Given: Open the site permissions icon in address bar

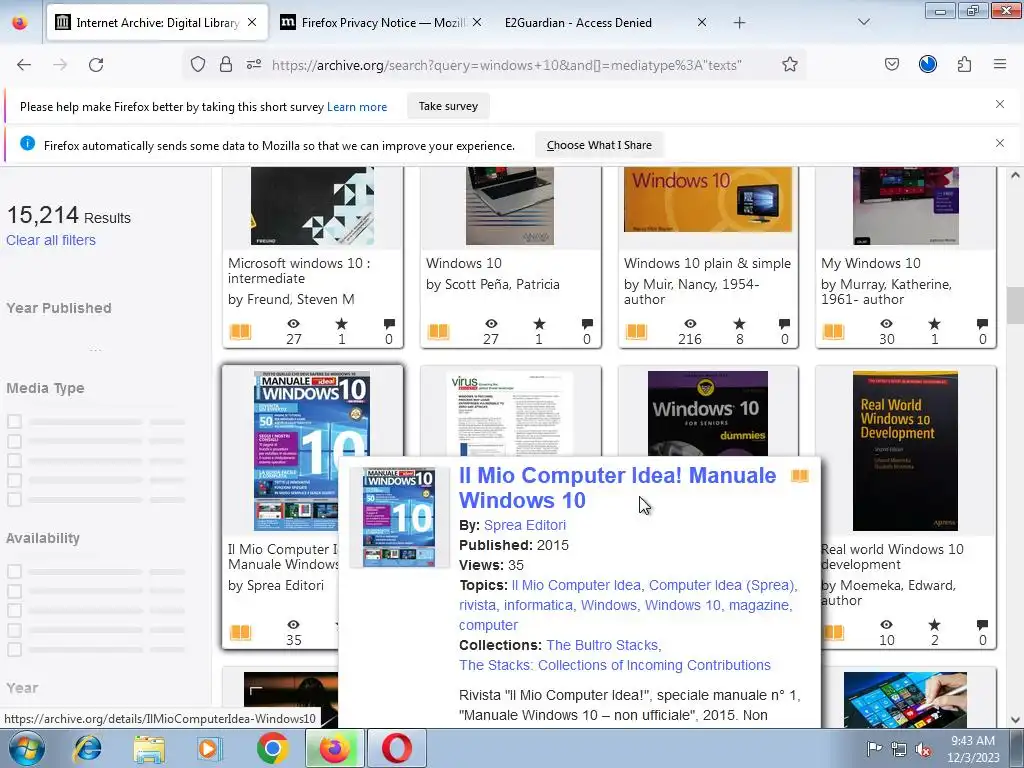Looking at the screenshot, I should coord(254,65).
